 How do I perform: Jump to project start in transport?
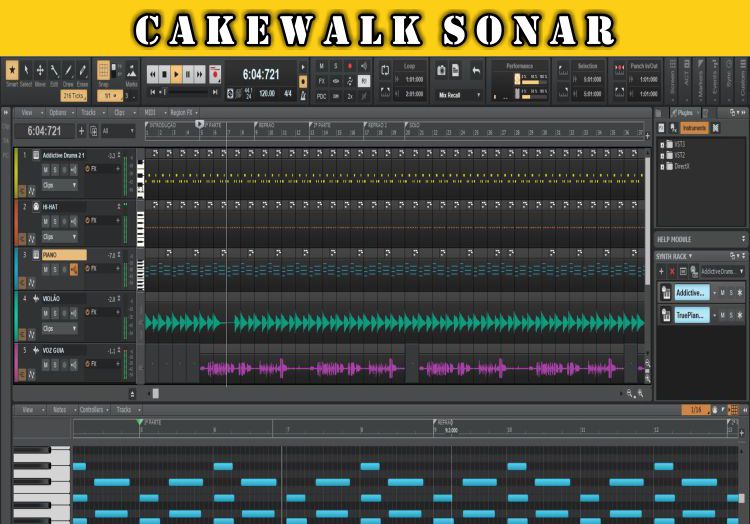point(153,92)
